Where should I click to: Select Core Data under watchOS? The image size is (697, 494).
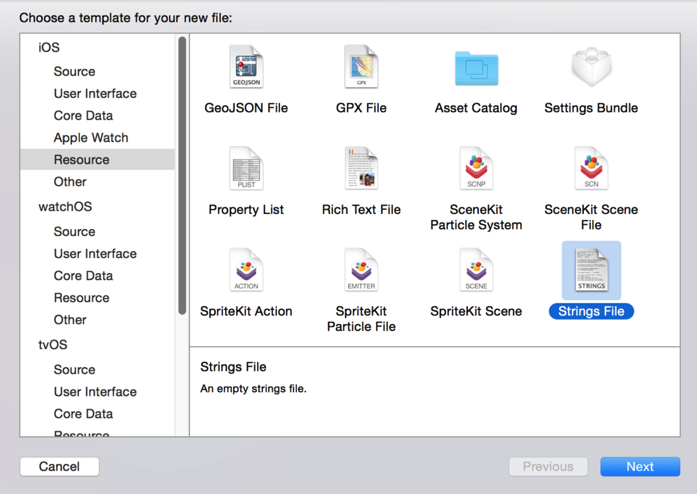(x=83, y=276)
